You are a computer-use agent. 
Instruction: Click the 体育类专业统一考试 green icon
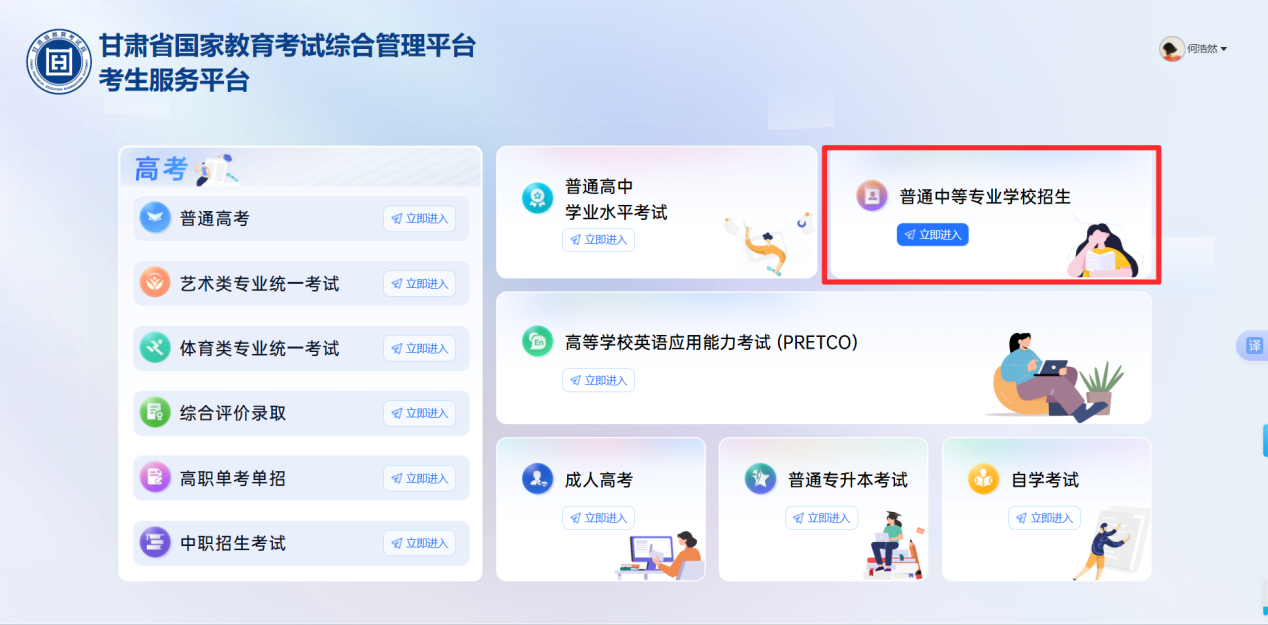click(155, 348)
